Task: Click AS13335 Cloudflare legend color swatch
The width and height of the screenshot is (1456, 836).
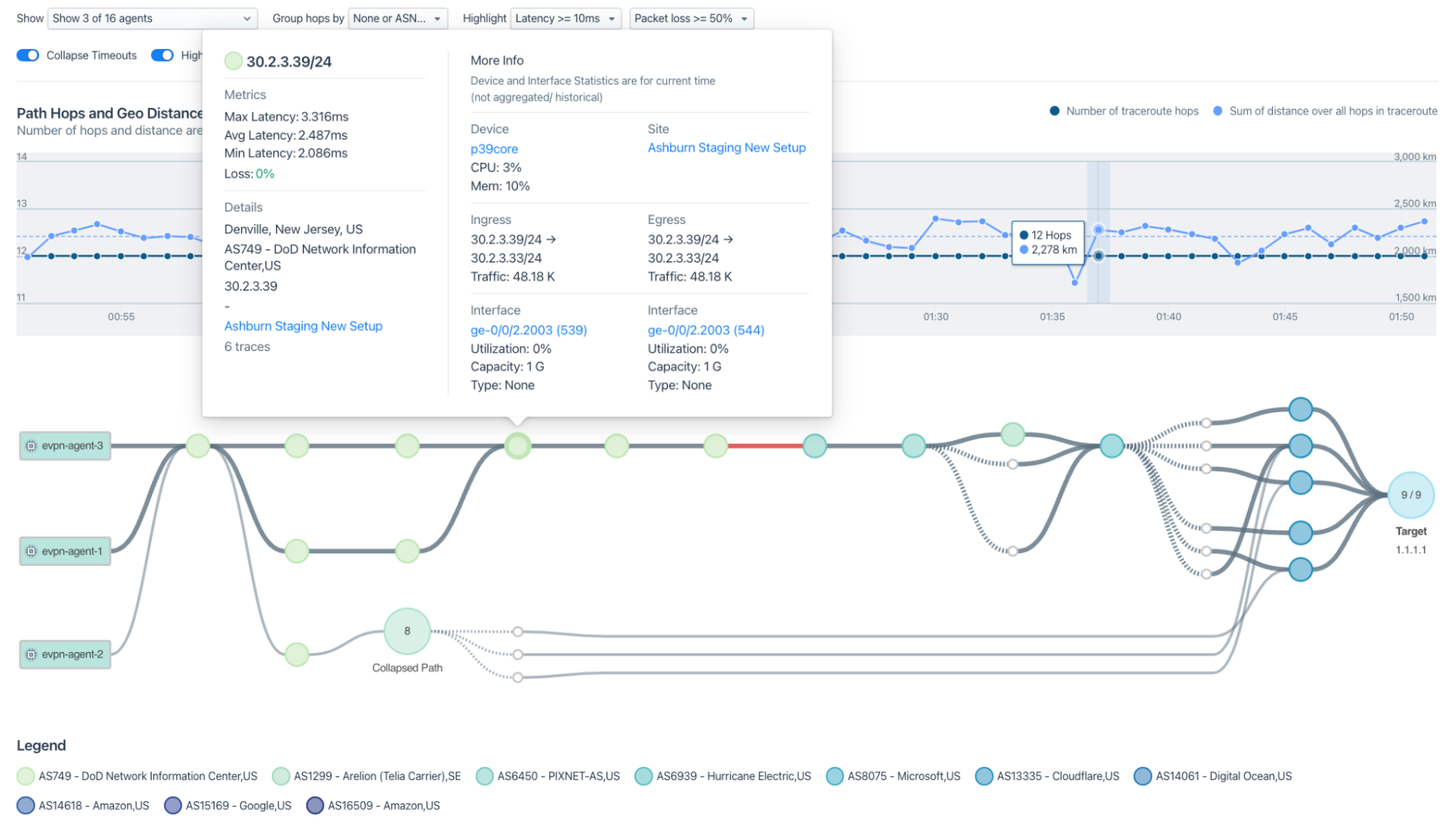Action: 984,776
